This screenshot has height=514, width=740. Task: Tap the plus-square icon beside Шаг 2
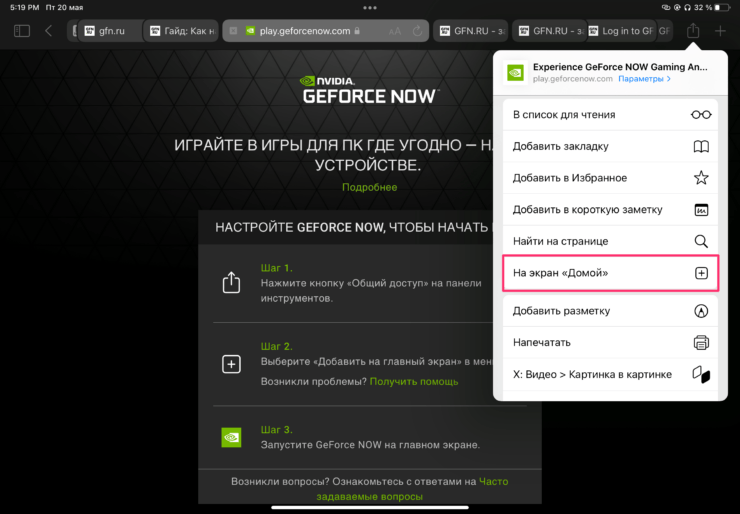(231, 364)
